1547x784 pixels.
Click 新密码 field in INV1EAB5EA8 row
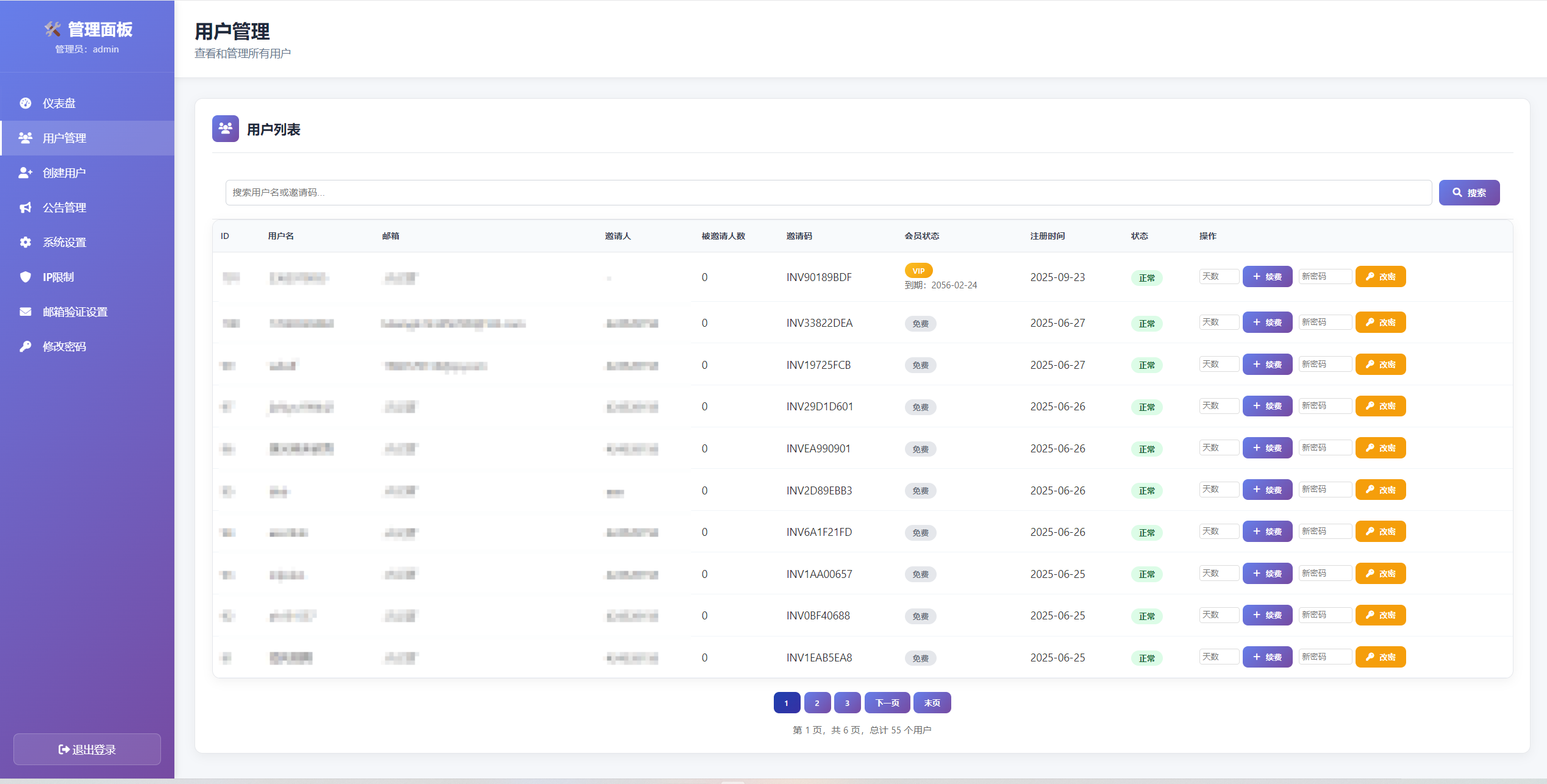point(1324,657)
